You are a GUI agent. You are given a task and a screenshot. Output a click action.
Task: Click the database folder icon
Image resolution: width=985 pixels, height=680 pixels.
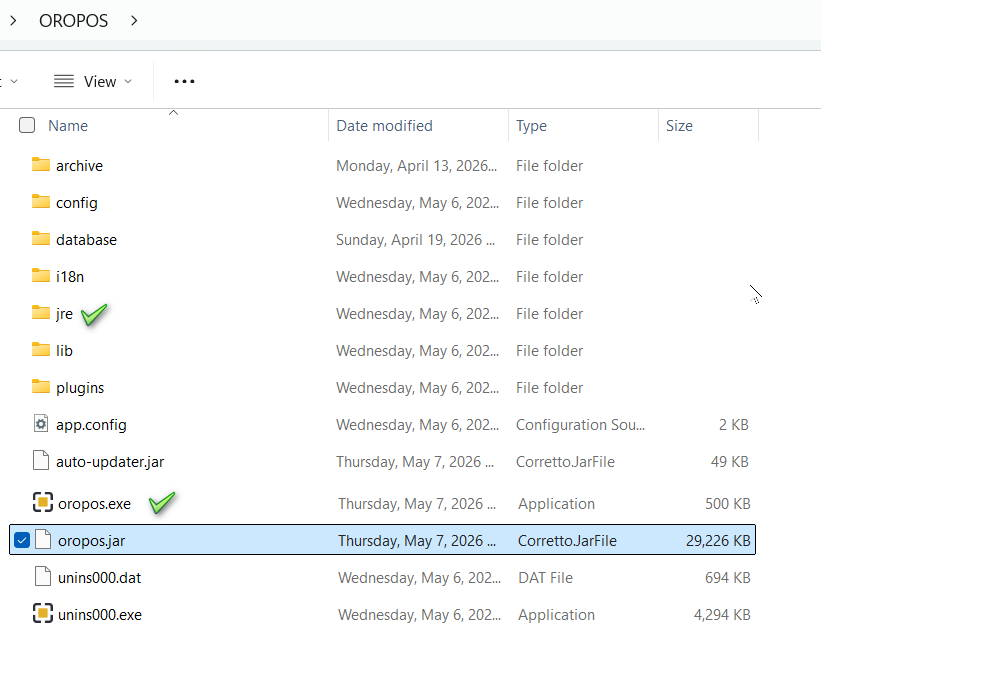point(41,239)
